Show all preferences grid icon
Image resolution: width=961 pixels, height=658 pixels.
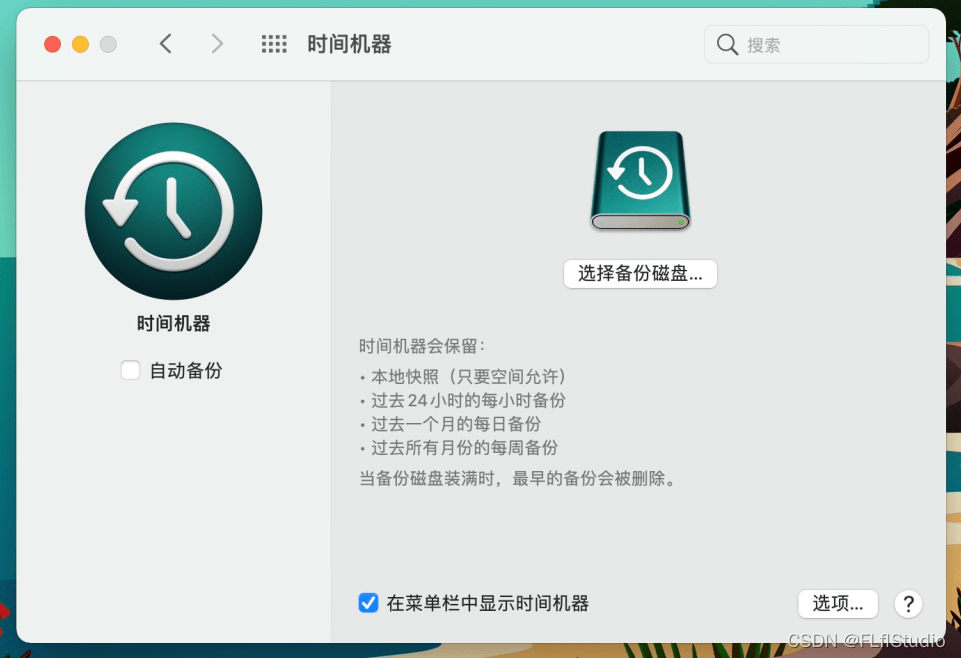(x=274, y=44)
